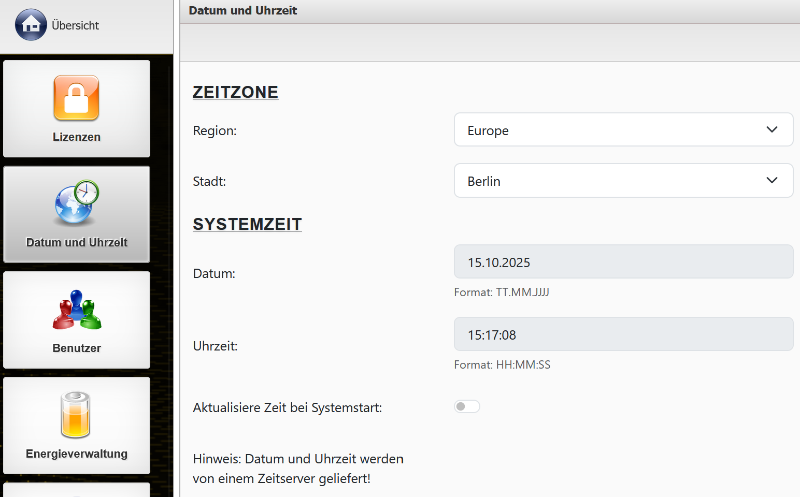
Task: Click the orange padlock Lizenzen icon
Action: [x=76, y=98]
